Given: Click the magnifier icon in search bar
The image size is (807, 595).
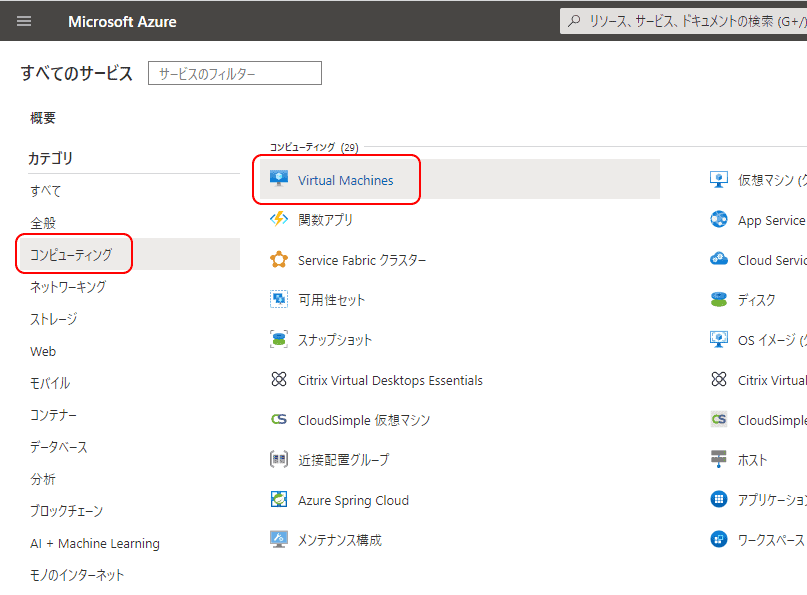Looking at the screenshot, I should [x=574, y=21].
